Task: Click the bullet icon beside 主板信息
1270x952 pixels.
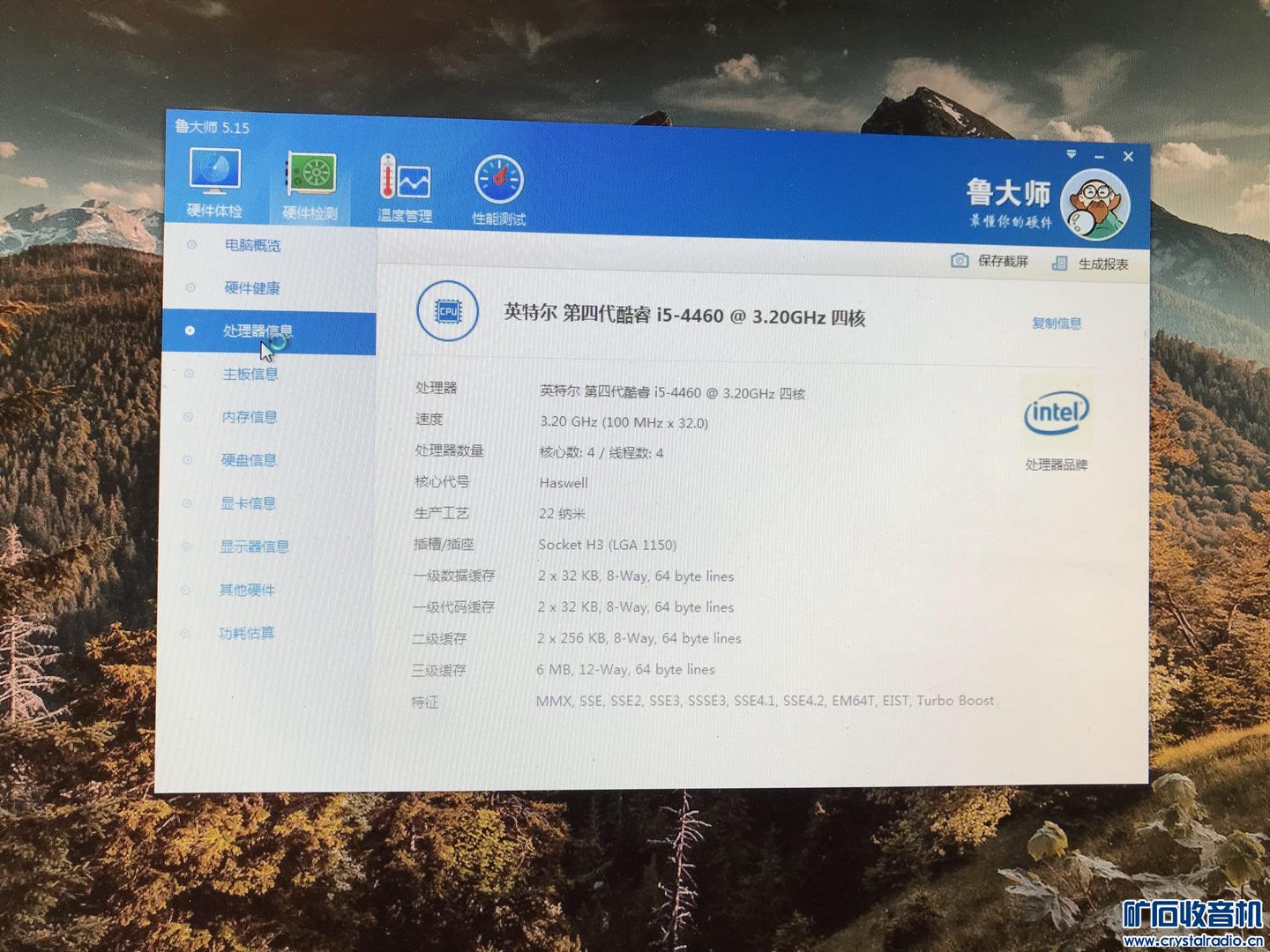Action: point(189,374)
